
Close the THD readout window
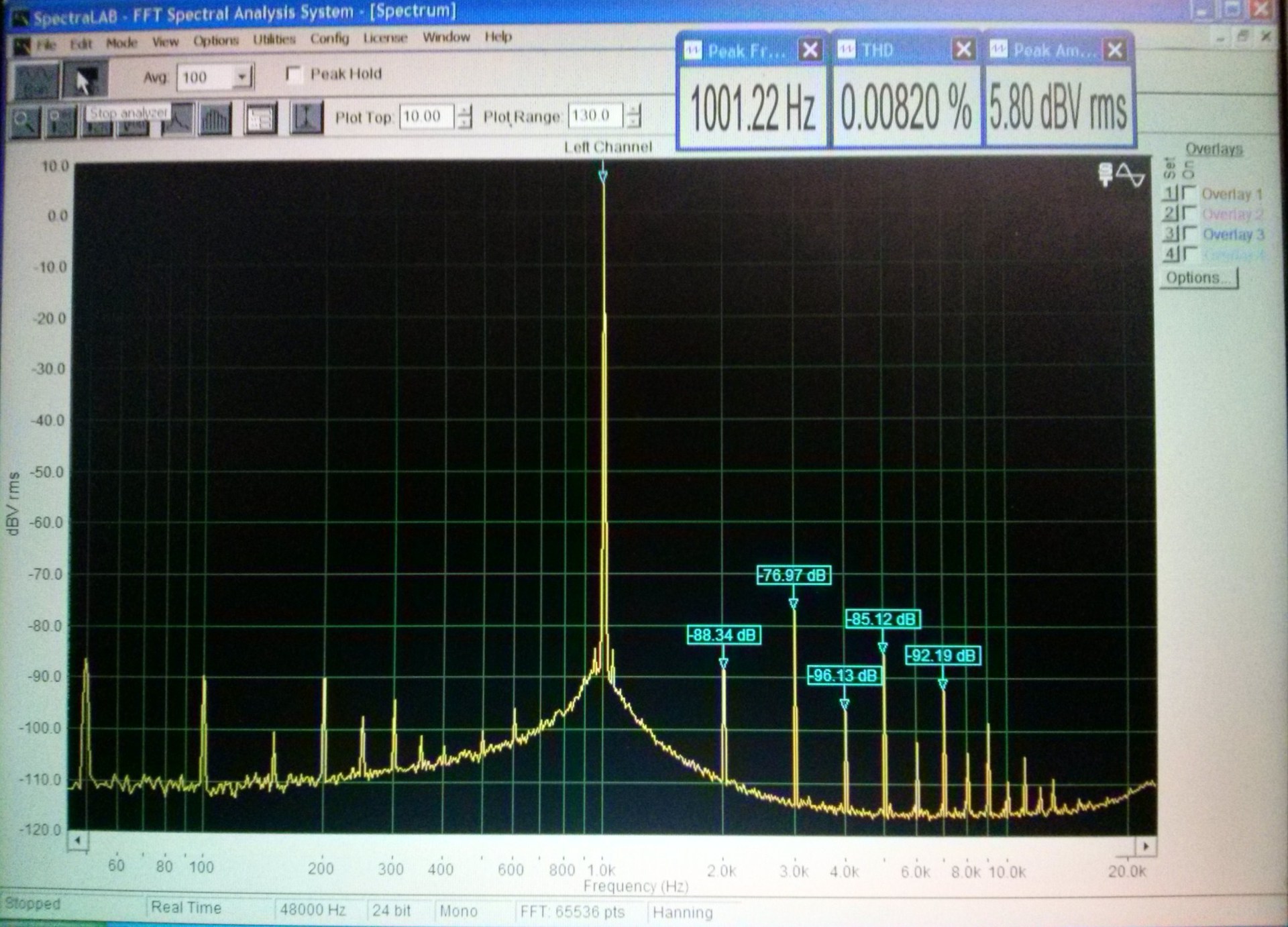[963, 50]
